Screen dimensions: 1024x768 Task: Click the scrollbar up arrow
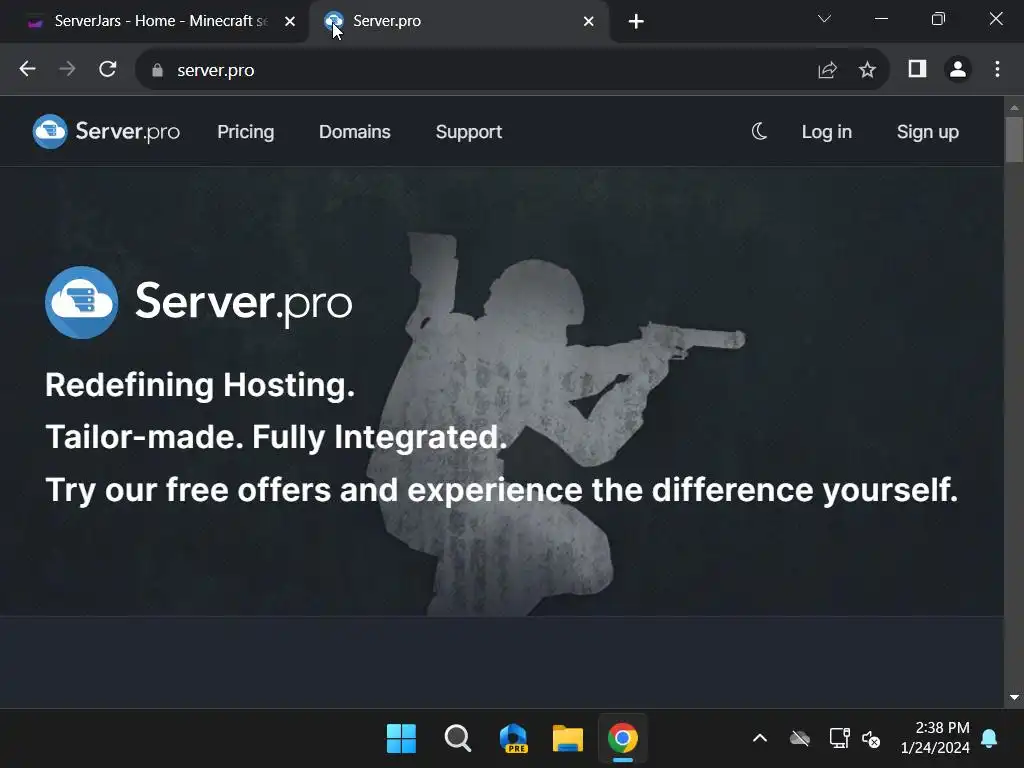(1014, 107)
